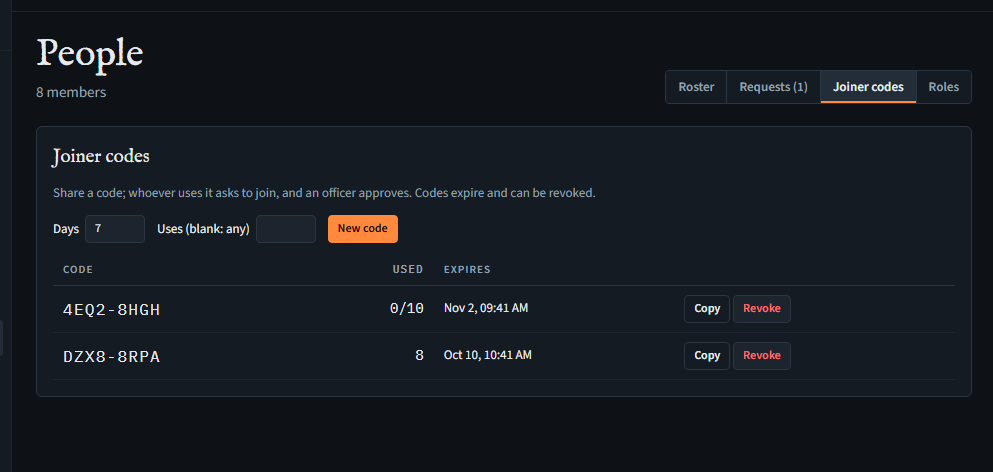Viewport: 993px width, 472px height.
Task: Focus the Uses (blank: any) input field
Action: (286, 229)
